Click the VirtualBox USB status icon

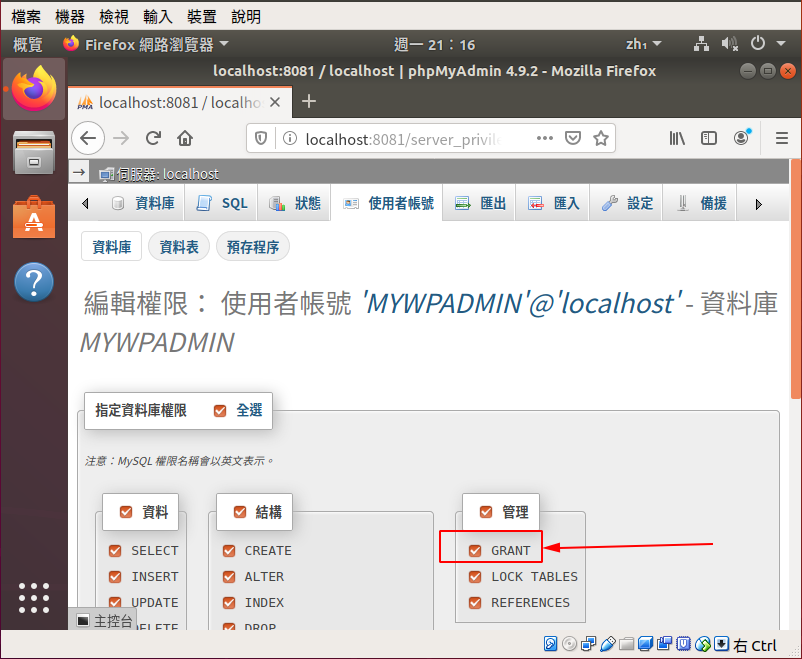(608, 644)
